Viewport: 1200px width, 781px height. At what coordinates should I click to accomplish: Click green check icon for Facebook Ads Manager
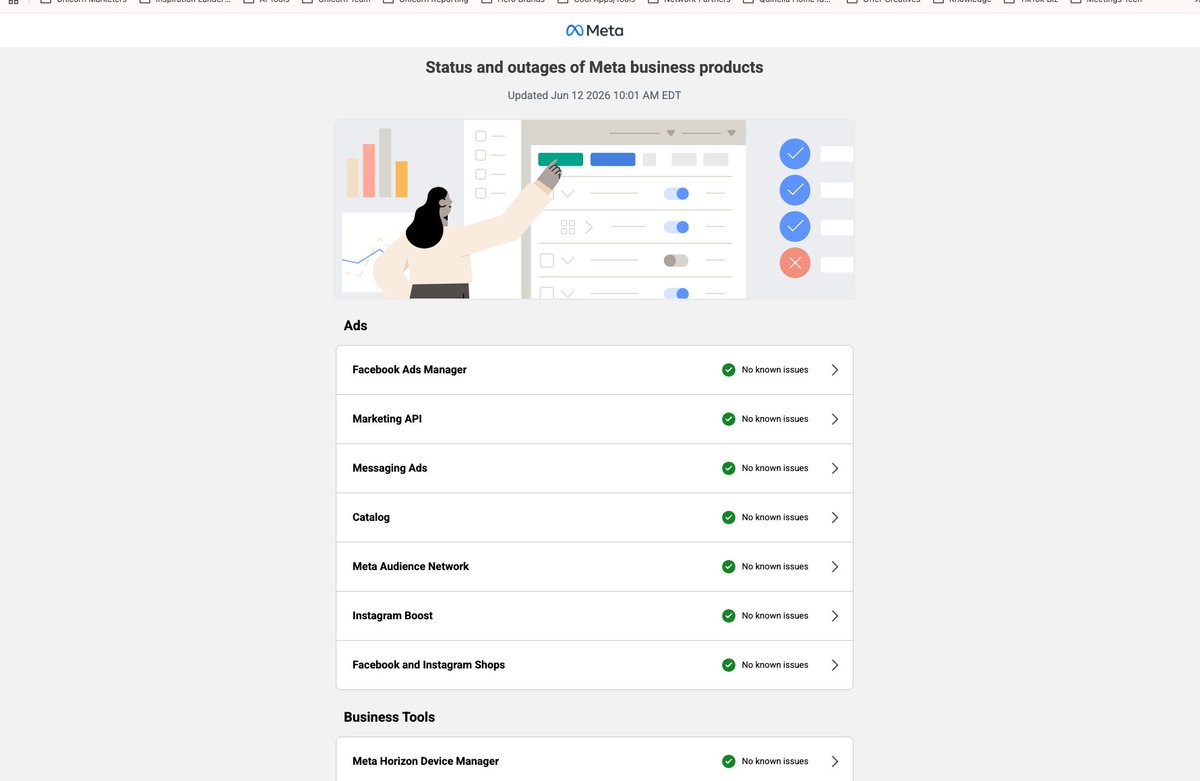click(x=728, y=370)
